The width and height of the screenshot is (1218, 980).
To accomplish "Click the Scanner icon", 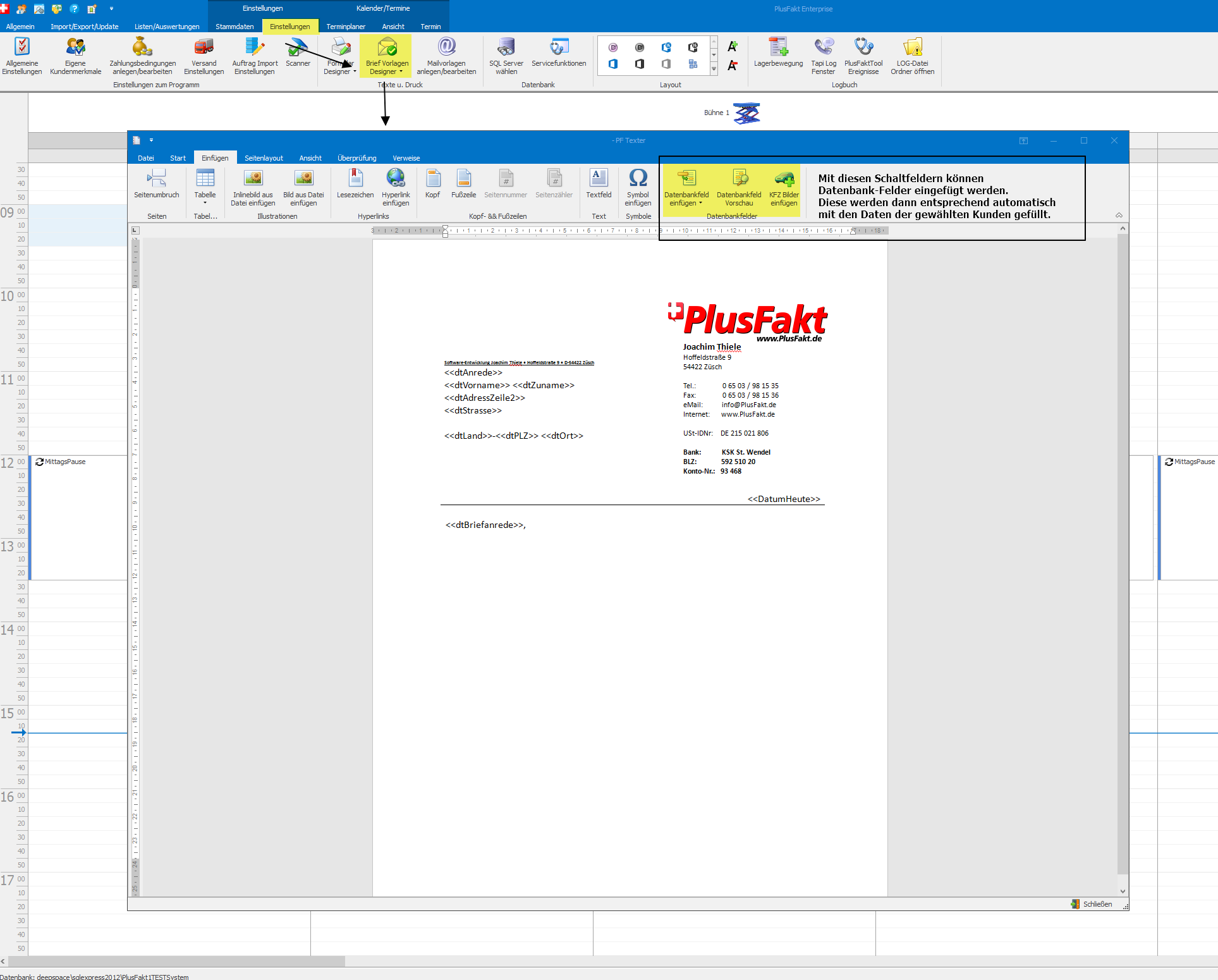I will (298, 52).
